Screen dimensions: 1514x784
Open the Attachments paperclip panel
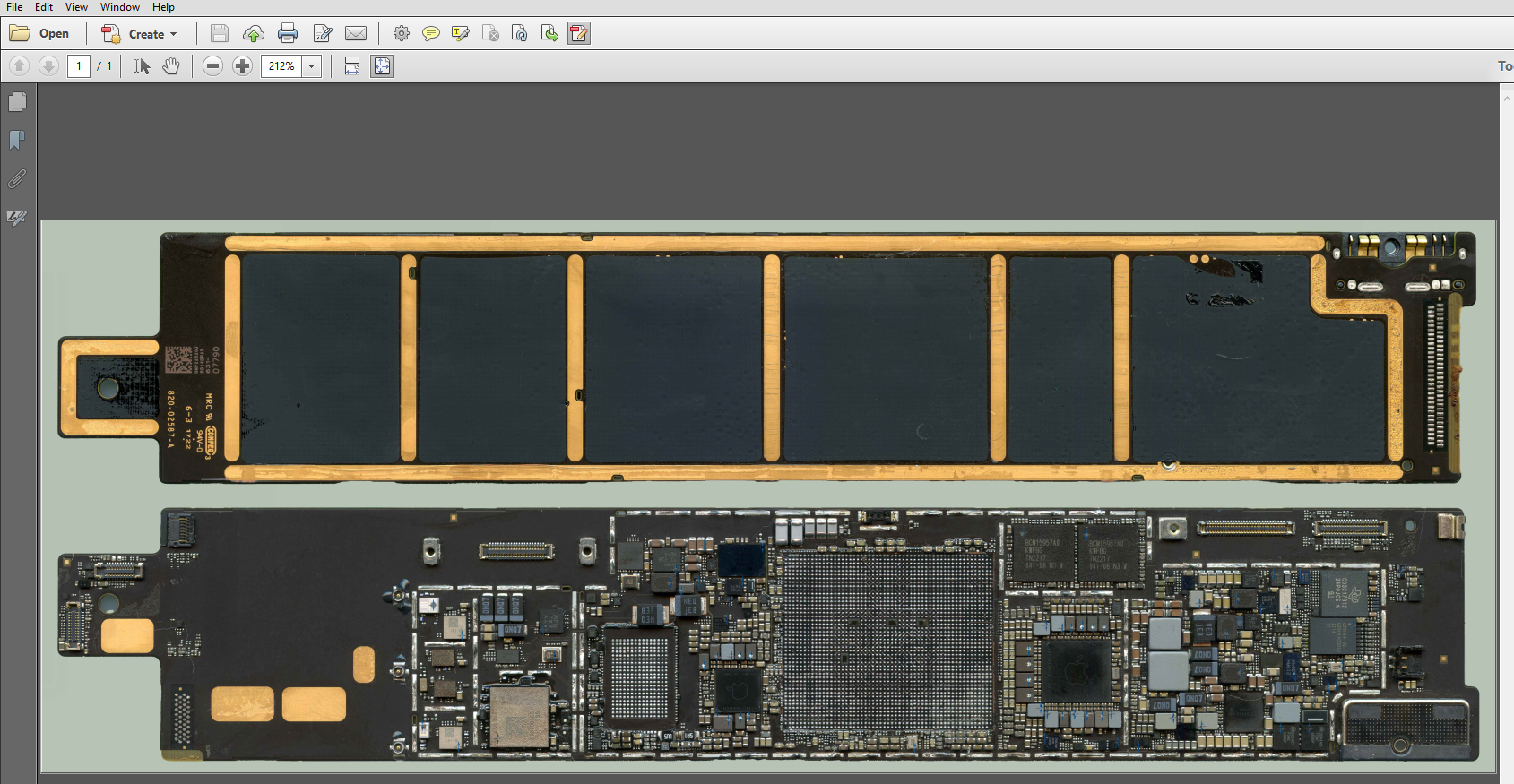[17, 179]
